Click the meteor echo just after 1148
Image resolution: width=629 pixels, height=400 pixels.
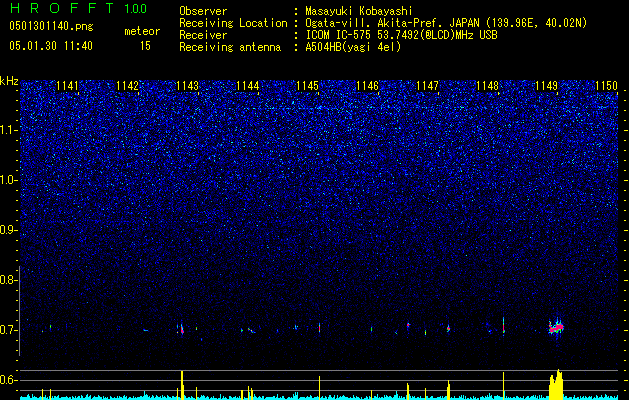coord(503,325)
